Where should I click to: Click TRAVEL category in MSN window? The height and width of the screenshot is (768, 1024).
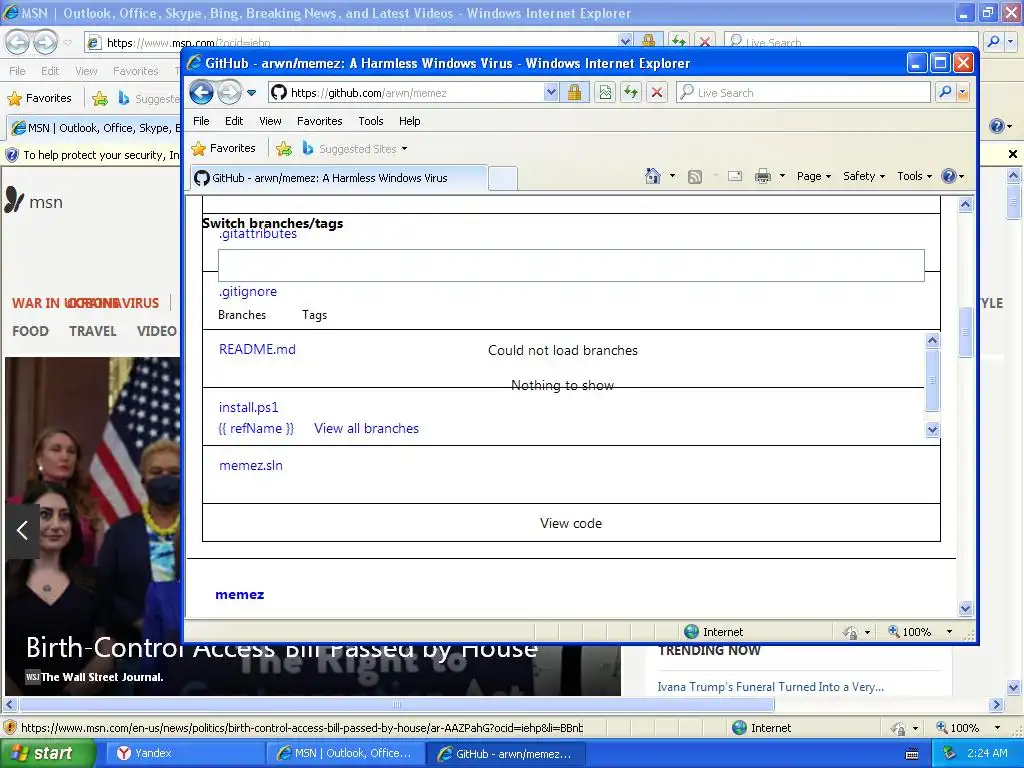pos(93,331)
